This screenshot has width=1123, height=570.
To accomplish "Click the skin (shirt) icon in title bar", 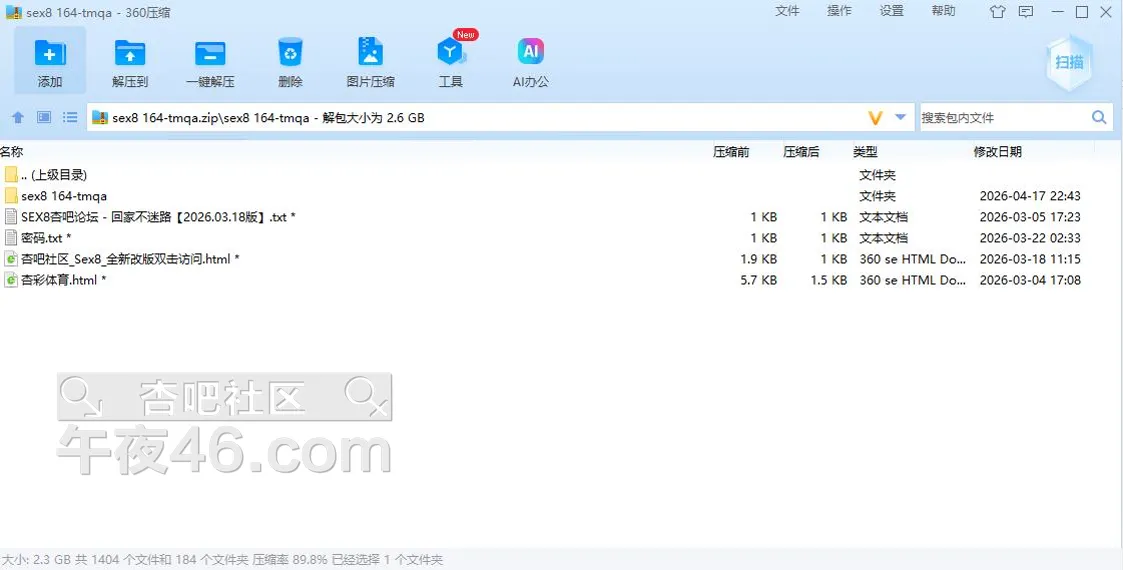I will tap(997, 12).
